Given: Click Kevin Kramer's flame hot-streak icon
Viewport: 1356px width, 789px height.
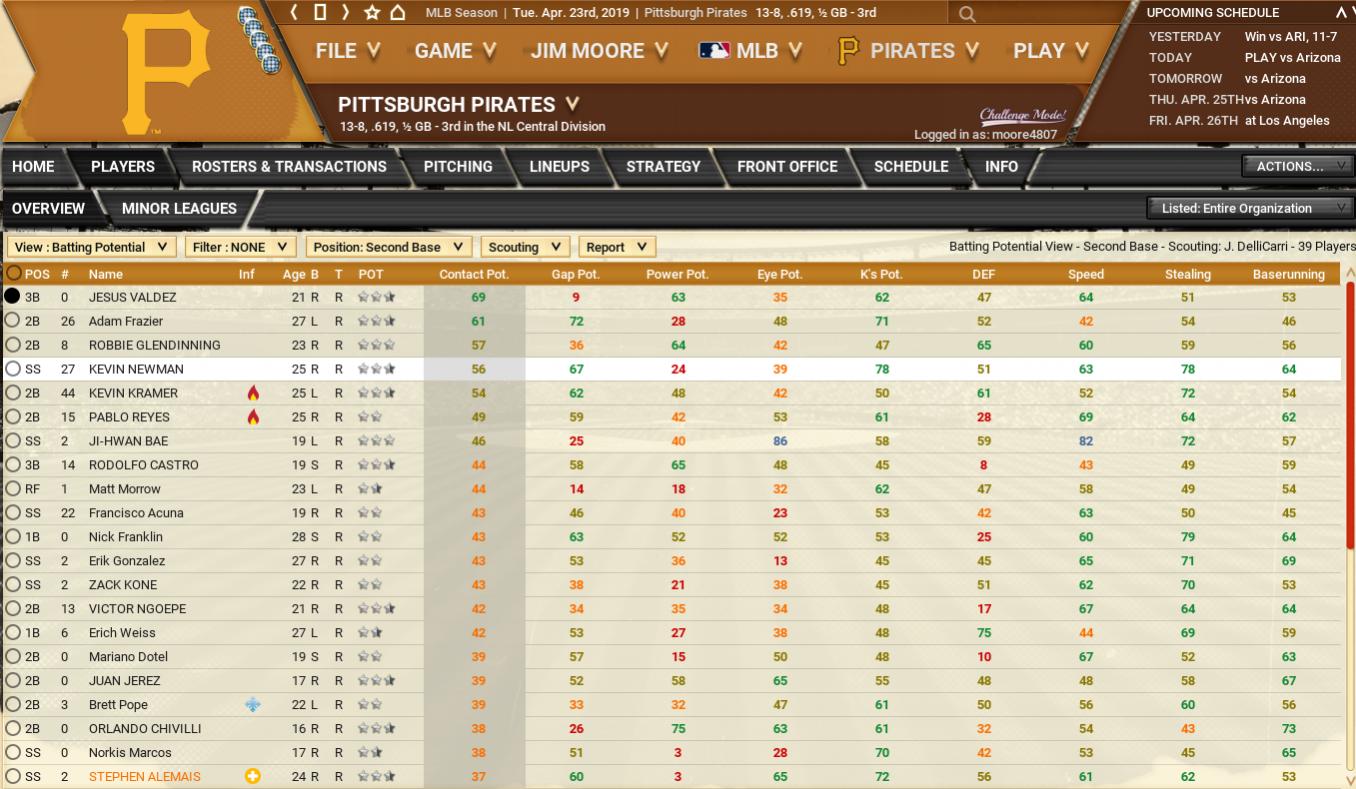Looking at the screenshot, I should [x=252, y=393].
